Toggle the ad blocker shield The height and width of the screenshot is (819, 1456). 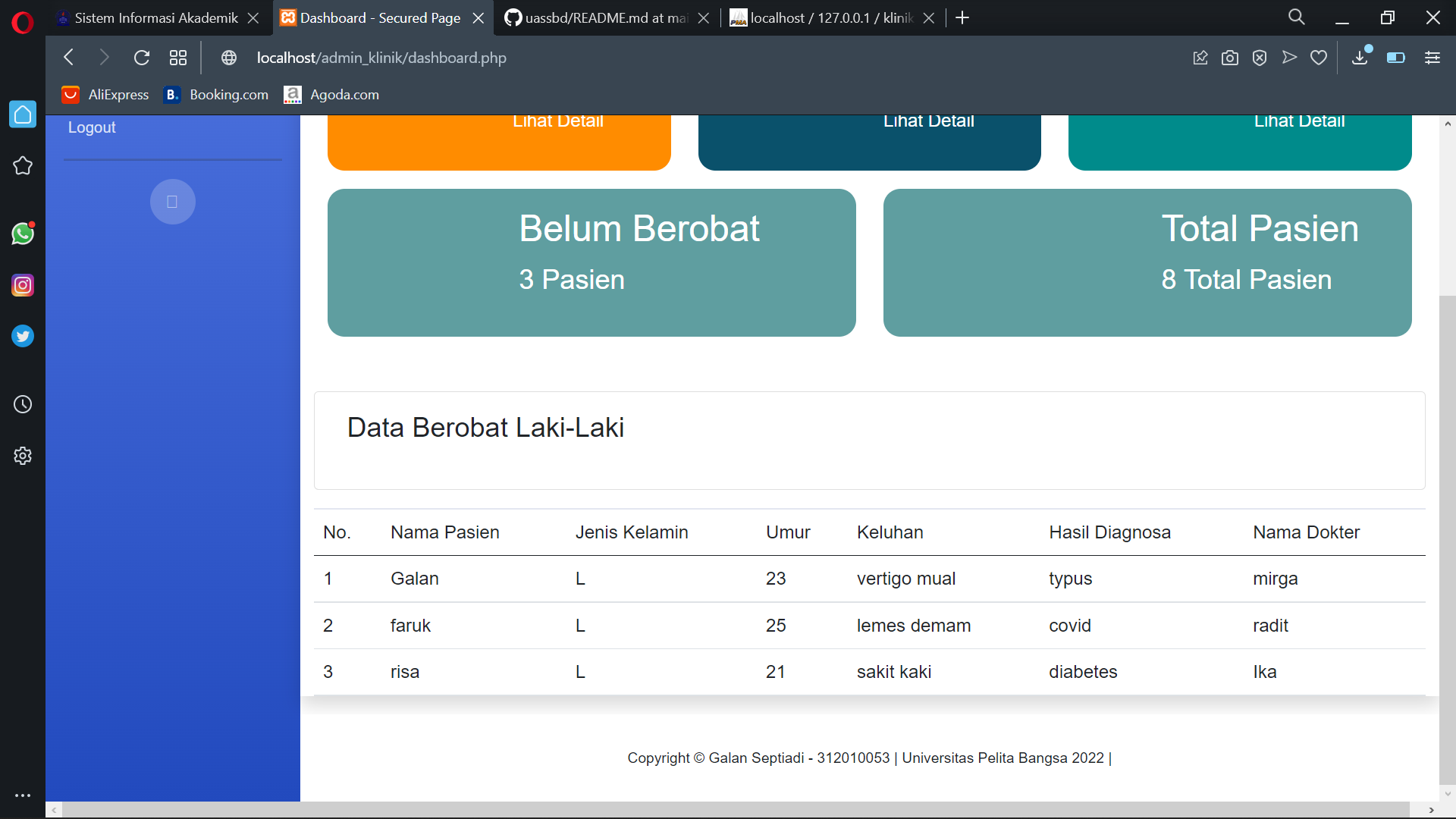pyautogui.click(x=1260, y=57)
